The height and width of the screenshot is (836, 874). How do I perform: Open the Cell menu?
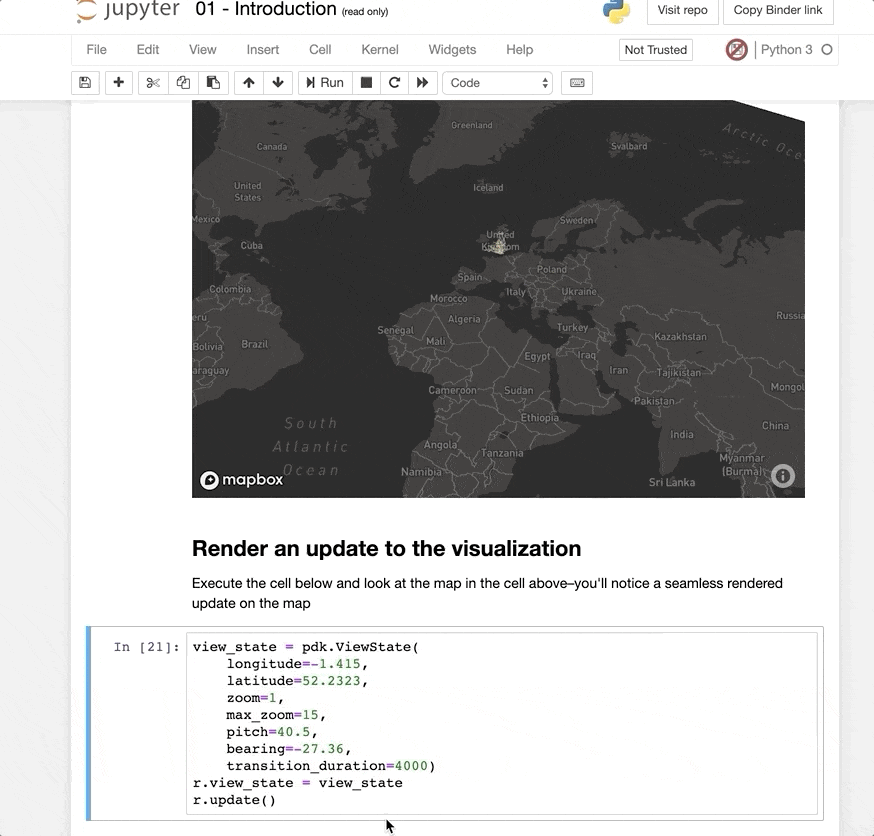(x=319, y=49)
